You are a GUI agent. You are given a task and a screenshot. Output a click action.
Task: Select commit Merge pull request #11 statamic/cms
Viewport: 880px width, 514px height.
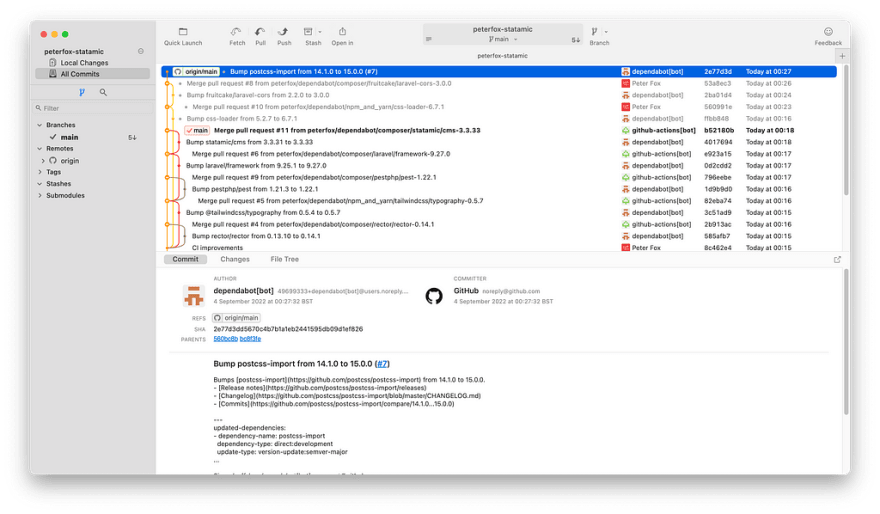coord(499,130)
